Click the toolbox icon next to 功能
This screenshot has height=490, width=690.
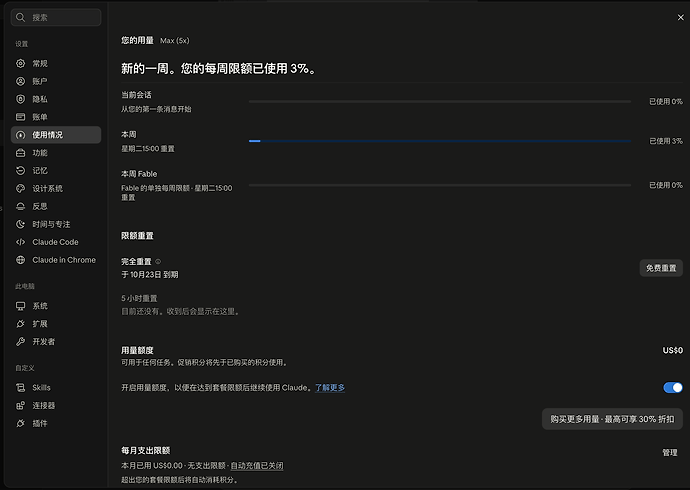[21, 153]
